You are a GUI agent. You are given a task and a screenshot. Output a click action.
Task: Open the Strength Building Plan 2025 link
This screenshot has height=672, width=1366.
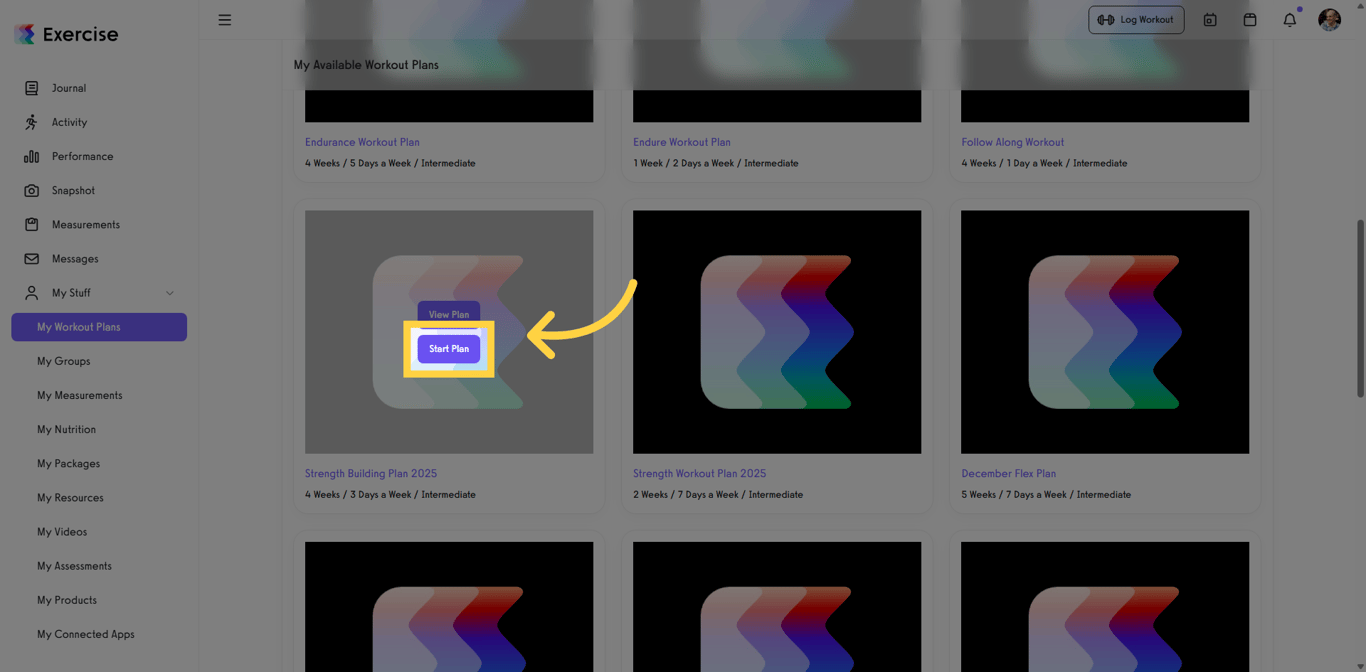point(371,474)
